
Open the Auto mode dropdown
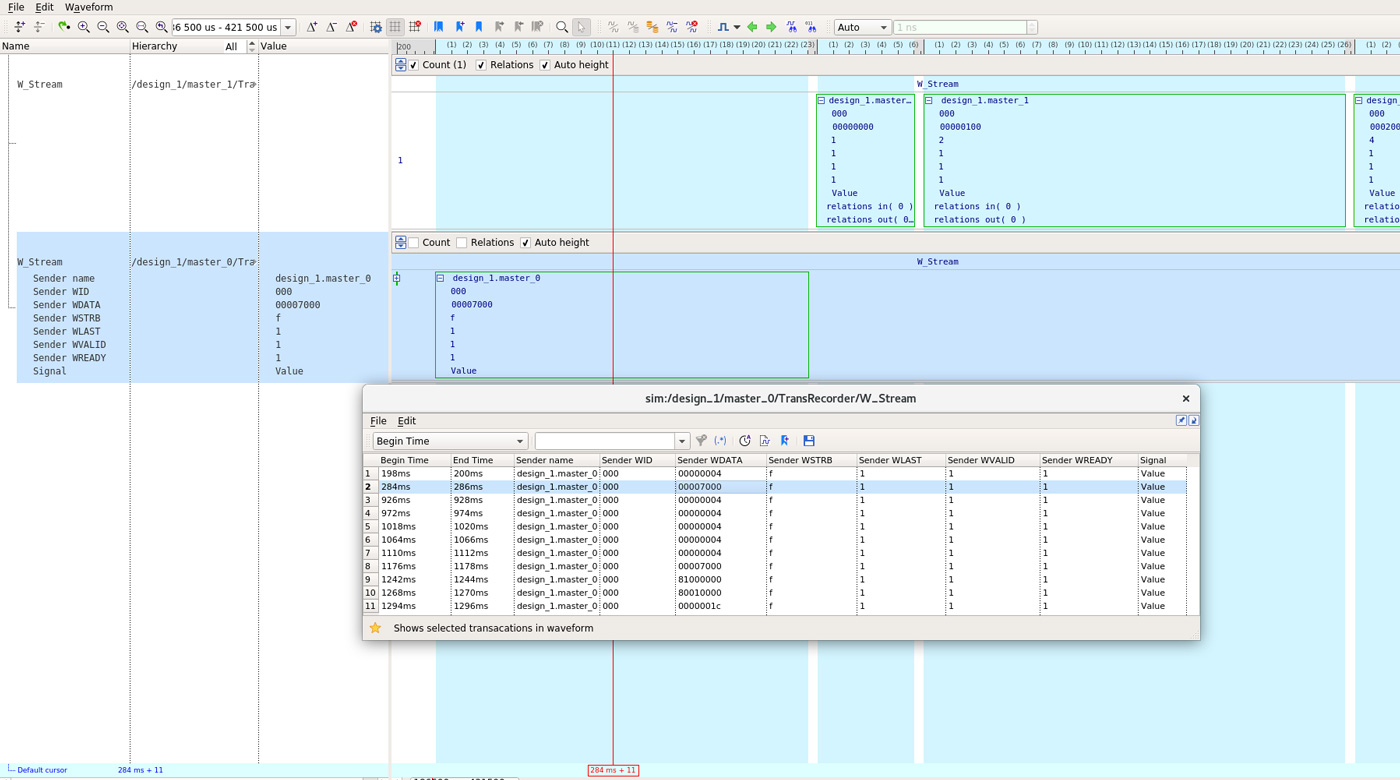coord(862,27)
